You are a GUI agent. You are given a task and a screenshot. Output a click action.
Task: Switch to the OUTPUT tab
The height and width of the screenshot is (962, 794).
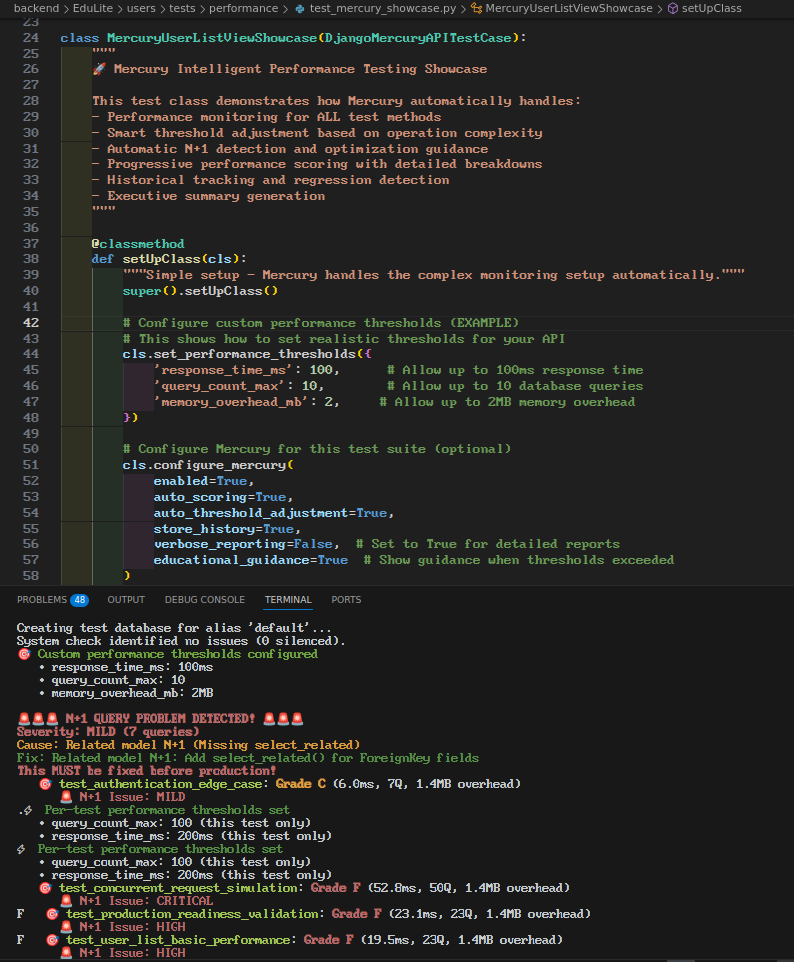[x=126, y=599]
